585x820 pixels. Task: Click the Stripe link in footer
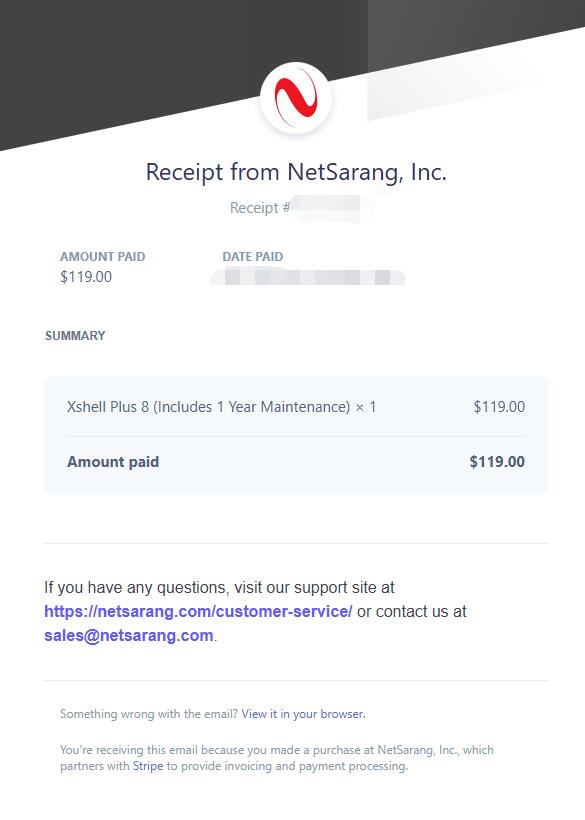148,766
